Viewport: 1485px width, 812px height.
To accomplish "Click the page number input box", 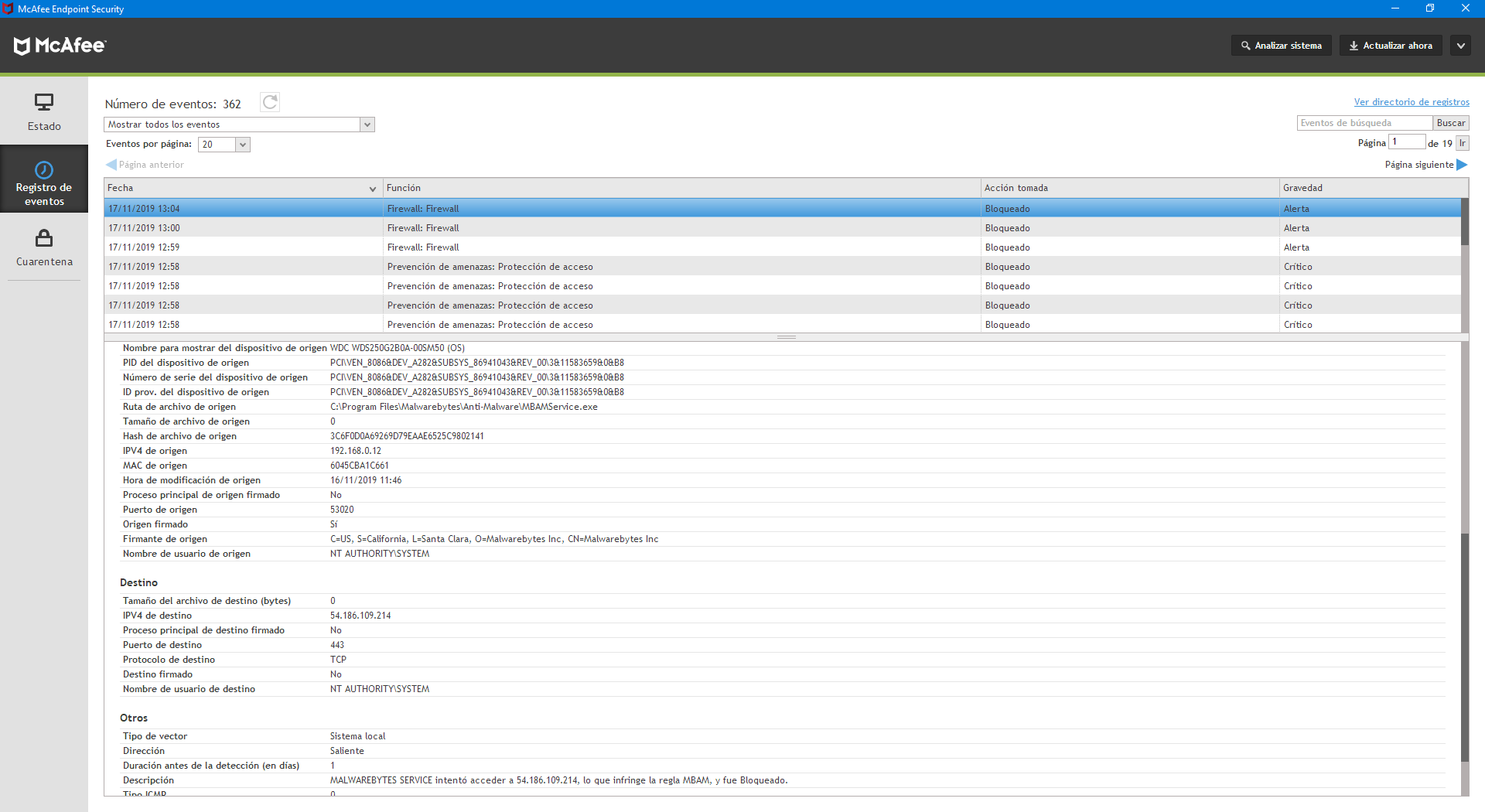I will pos(1406,142).
